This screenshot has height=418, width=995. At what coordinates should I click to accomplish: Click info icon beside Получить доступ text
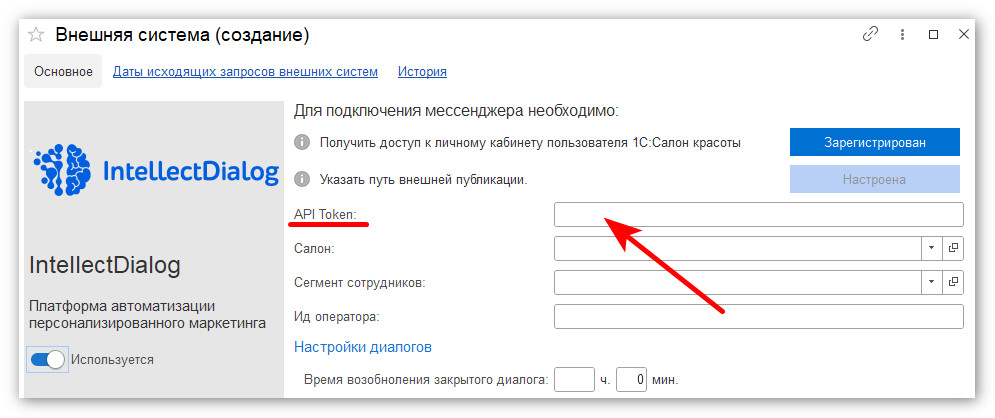(x=302, y=143)
